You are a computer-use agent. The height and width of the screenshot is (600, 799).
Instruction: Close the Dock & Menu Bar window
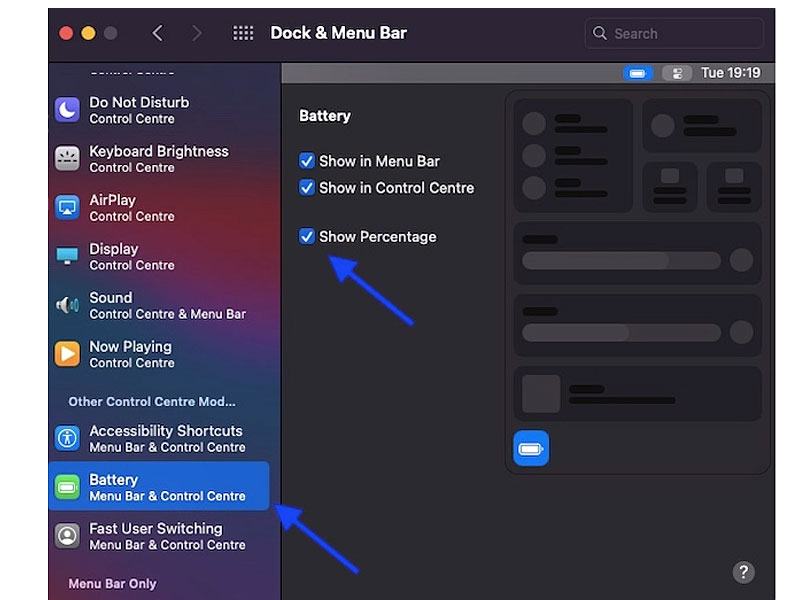(66, 34)
